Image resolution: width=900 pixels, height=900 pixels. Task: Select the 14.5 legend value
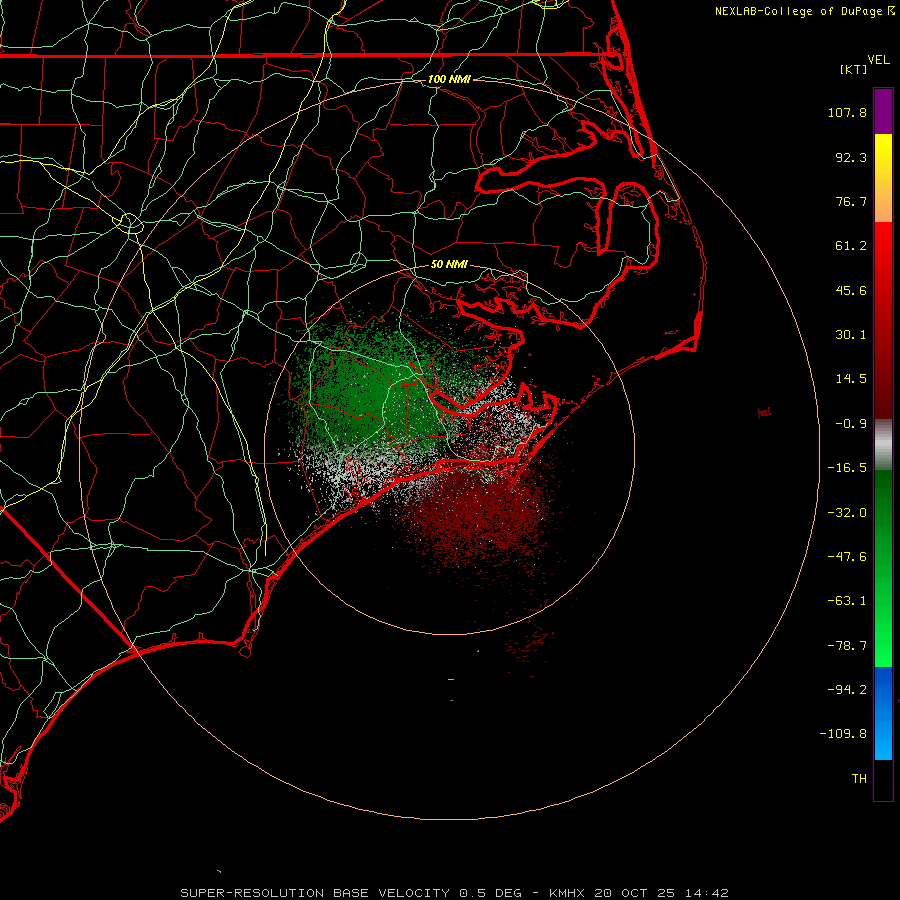851,379
